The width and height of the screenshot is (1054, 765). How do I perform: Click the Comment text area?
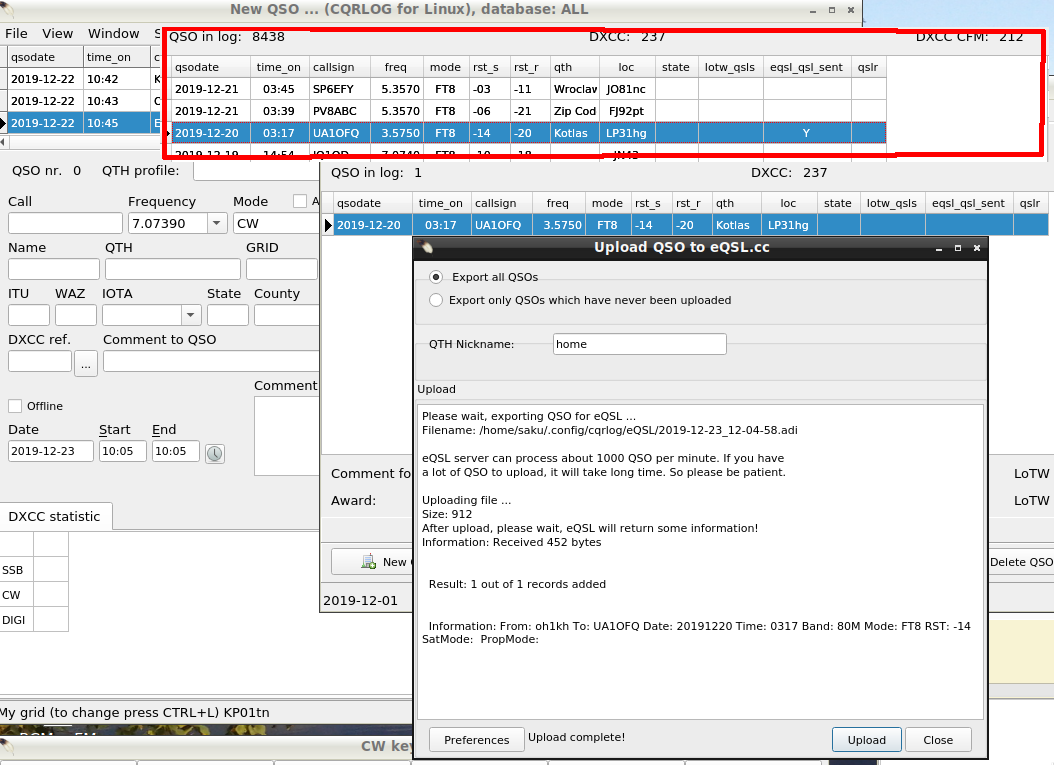(286, 436)
